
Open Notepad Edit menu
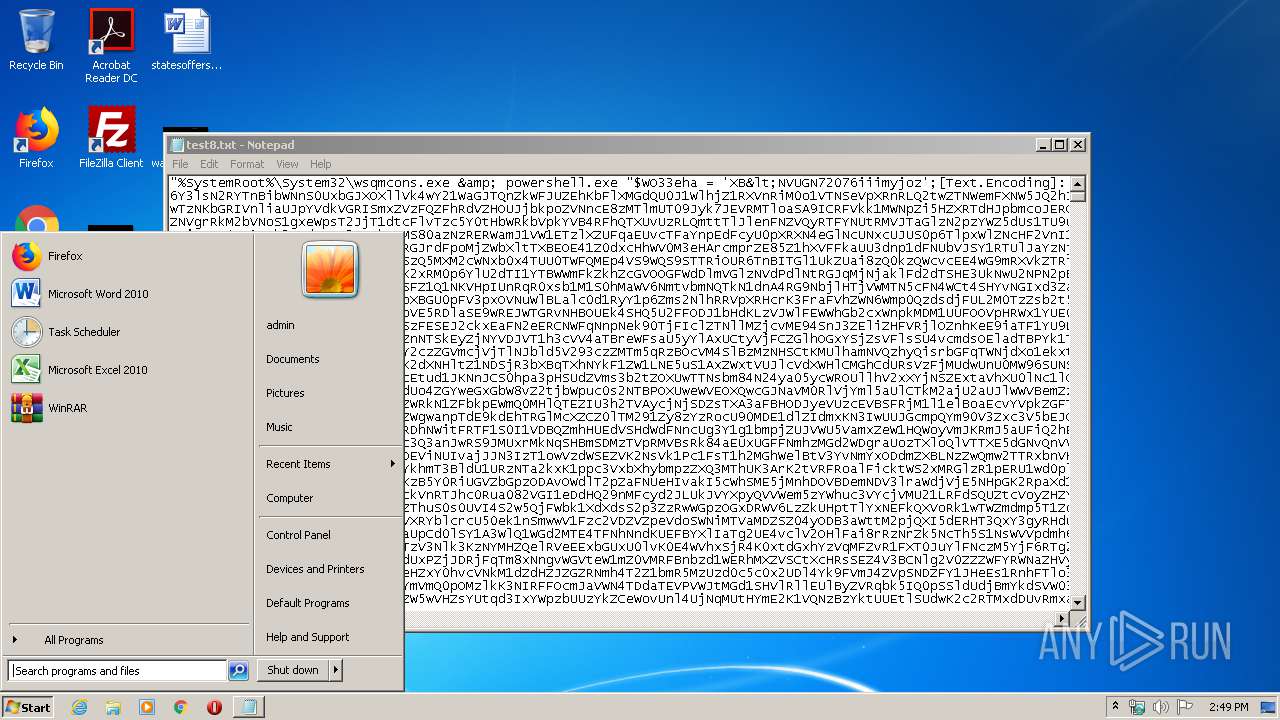[x=208, y=164]
